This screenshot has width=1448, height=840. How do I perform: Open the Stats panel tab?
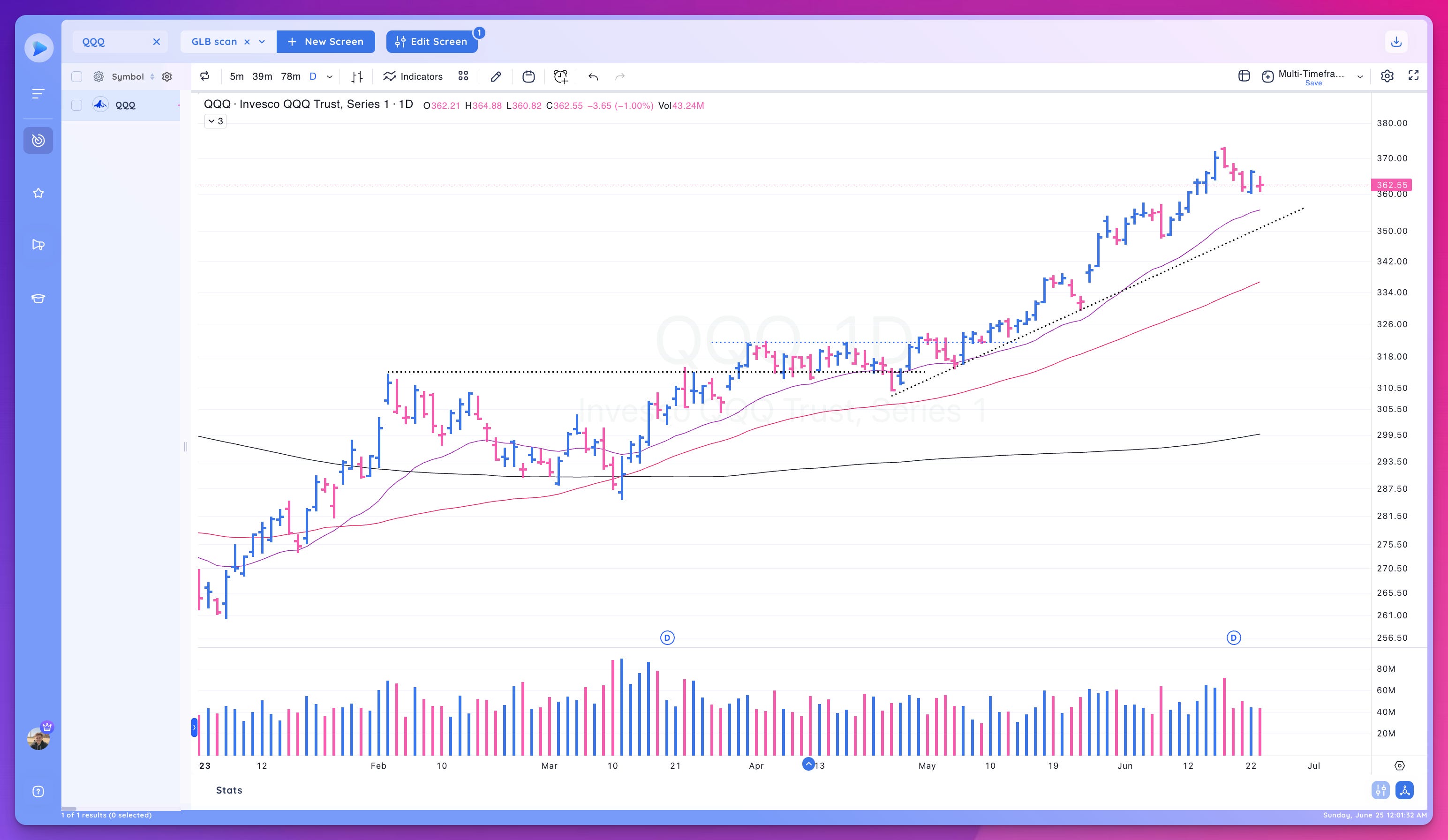pos(229,790)
